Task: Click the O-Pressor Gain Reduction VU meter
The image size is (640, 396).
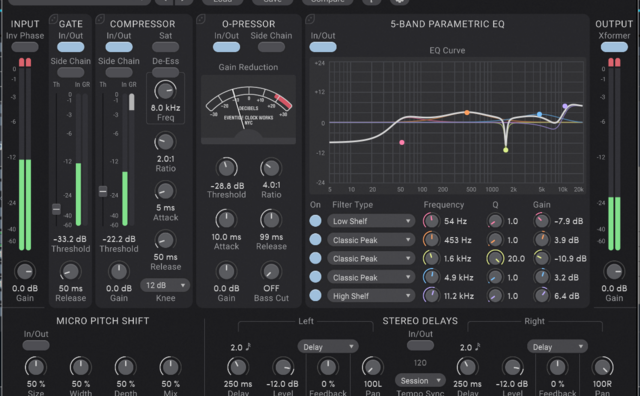Action: [x=248, y=109]
